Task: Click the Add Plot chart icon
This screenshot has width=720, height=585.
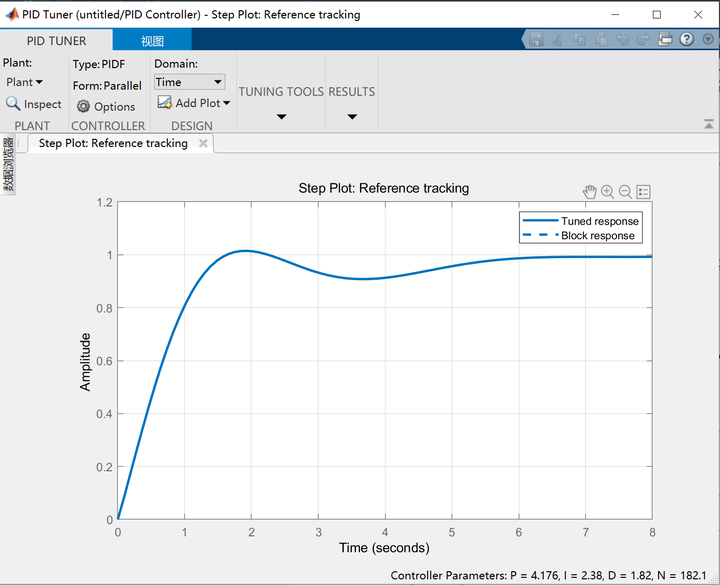Action: click(x=164, y=102)
